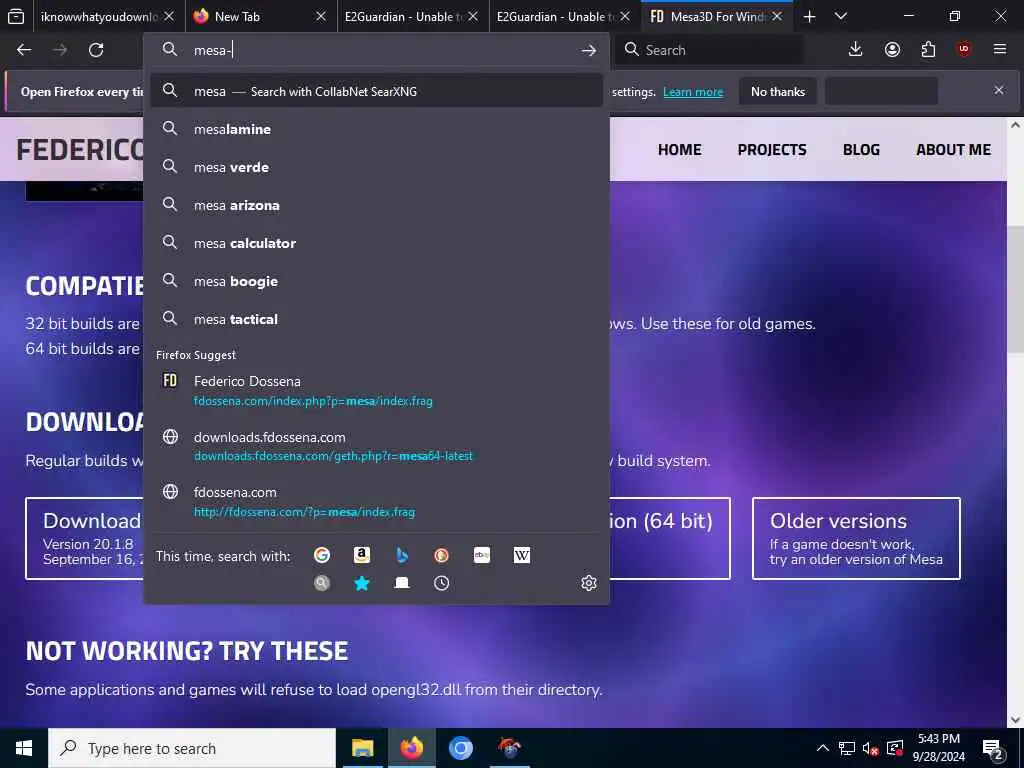Open BLOG in site navigation
1024x768 pixels.
point(861,150)
